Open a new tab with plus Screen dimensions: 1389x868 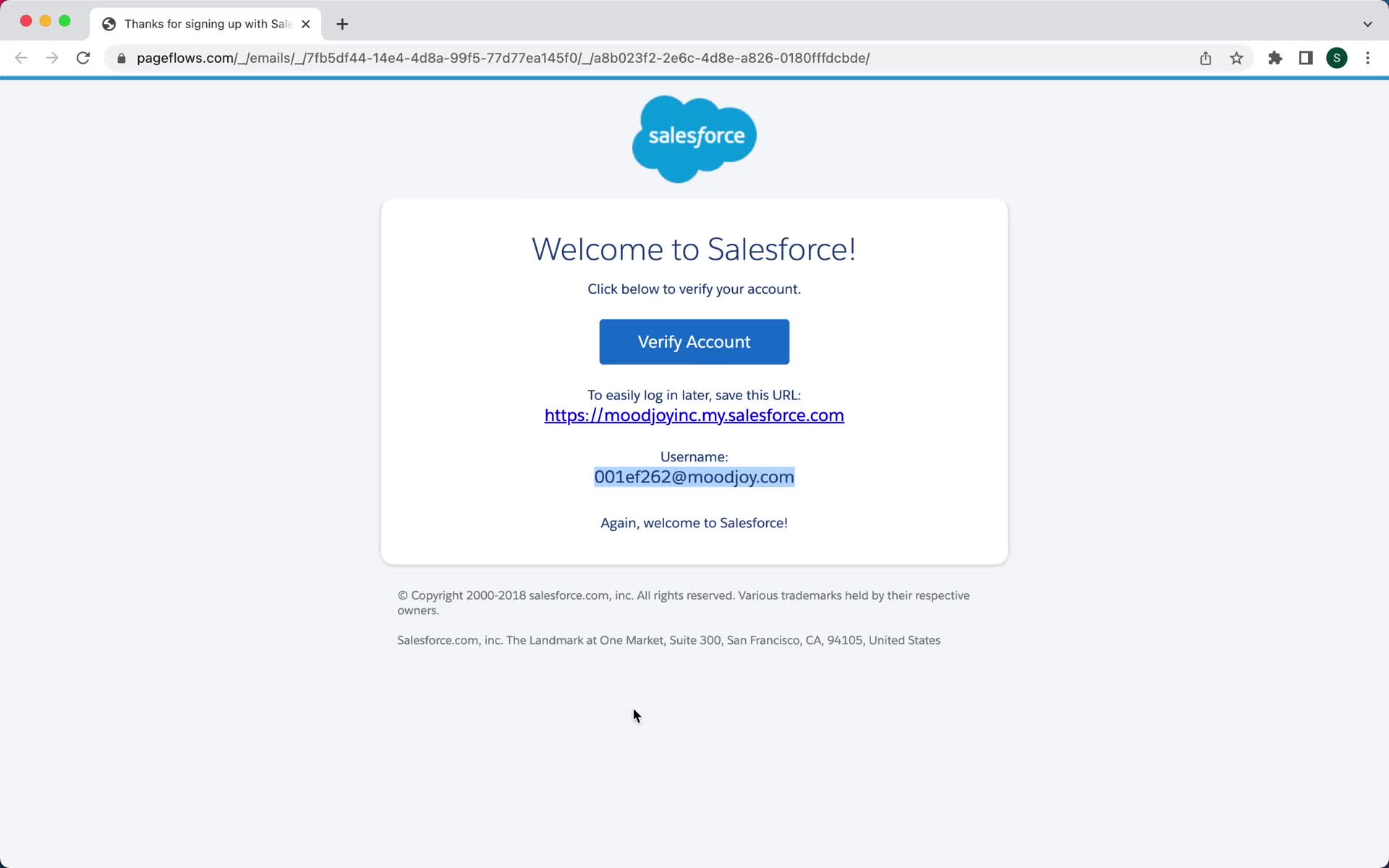tap(342, 24)
